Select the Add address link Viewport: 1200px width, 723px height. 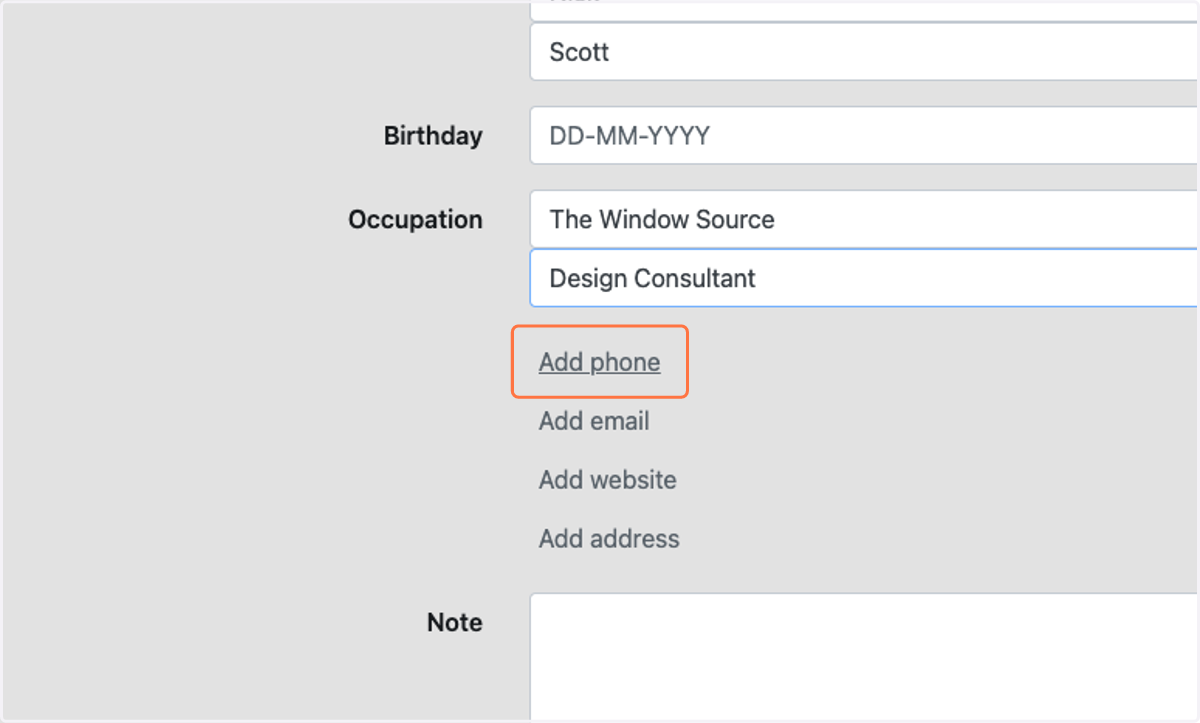(x=609, y=539)
